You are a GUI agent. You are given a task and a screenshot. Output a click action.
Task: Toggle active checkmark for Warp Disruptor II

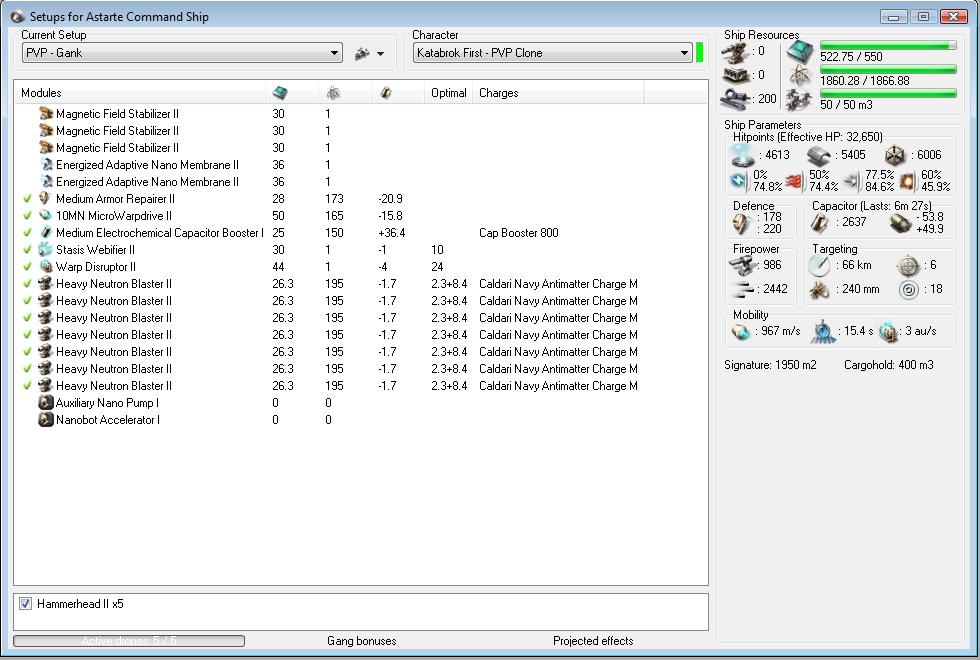[x=27, y=266]
